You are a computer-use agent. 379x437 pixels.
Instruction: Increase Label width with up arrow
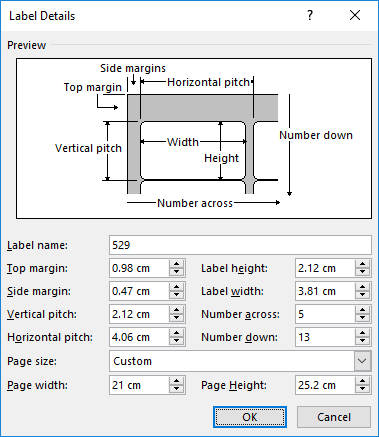coord(362,287)
